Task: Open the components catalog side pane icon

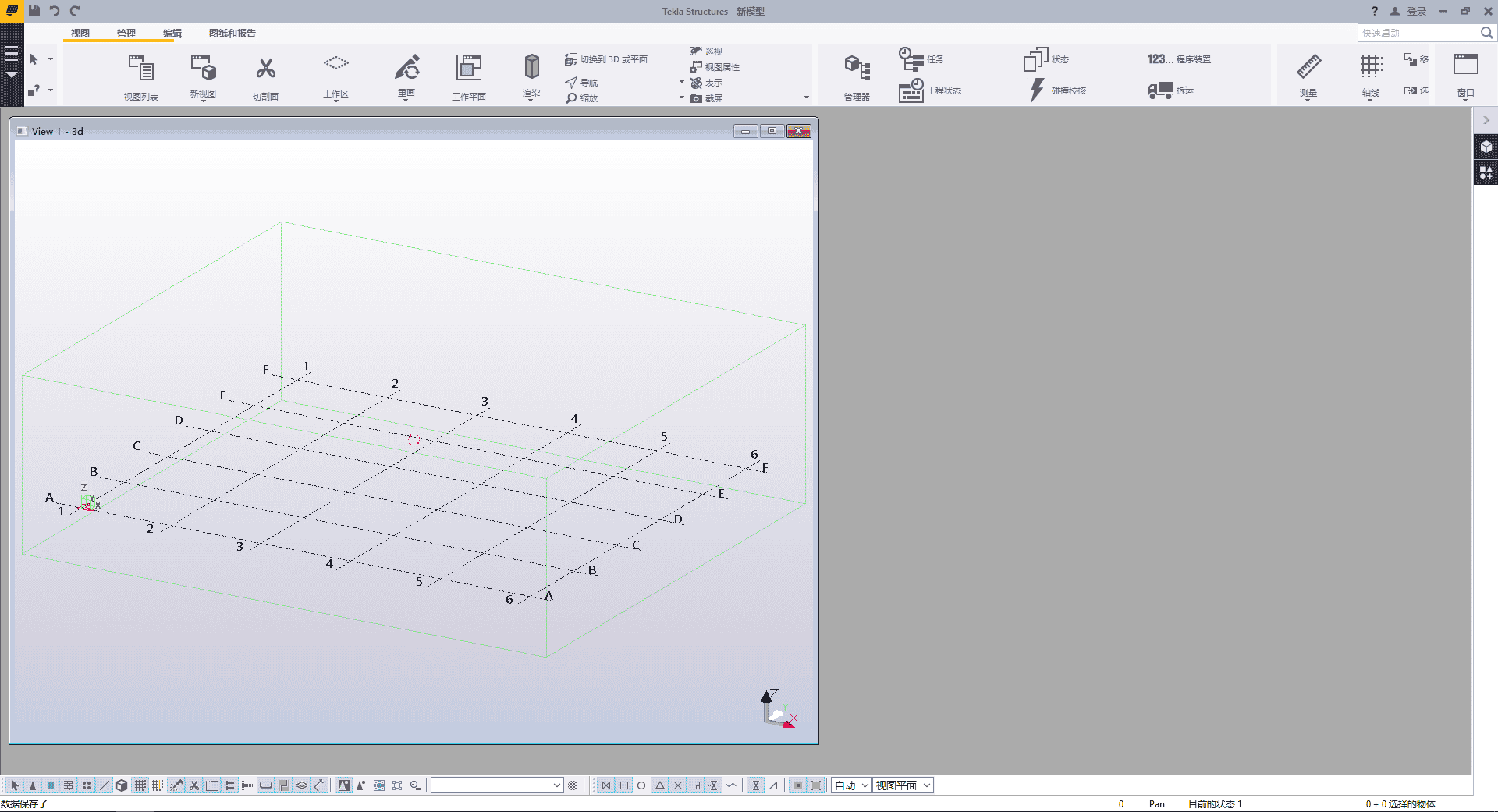Action: pos(1486,172)
